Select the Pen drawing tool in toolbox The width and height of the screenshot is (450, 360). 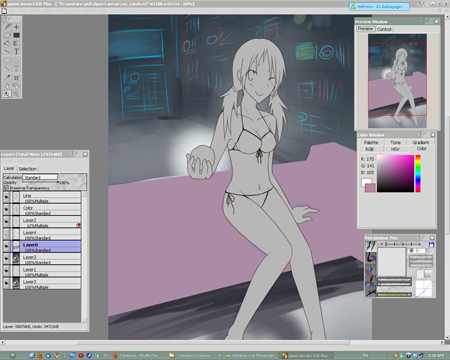7,27
